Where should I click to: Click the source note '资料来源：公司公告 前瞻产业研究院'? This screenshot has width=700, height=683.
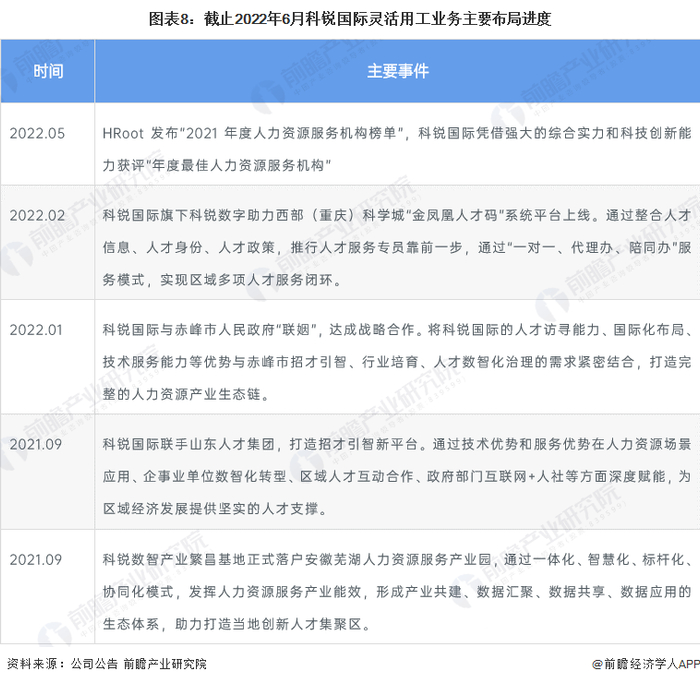(x=107, y=664)
